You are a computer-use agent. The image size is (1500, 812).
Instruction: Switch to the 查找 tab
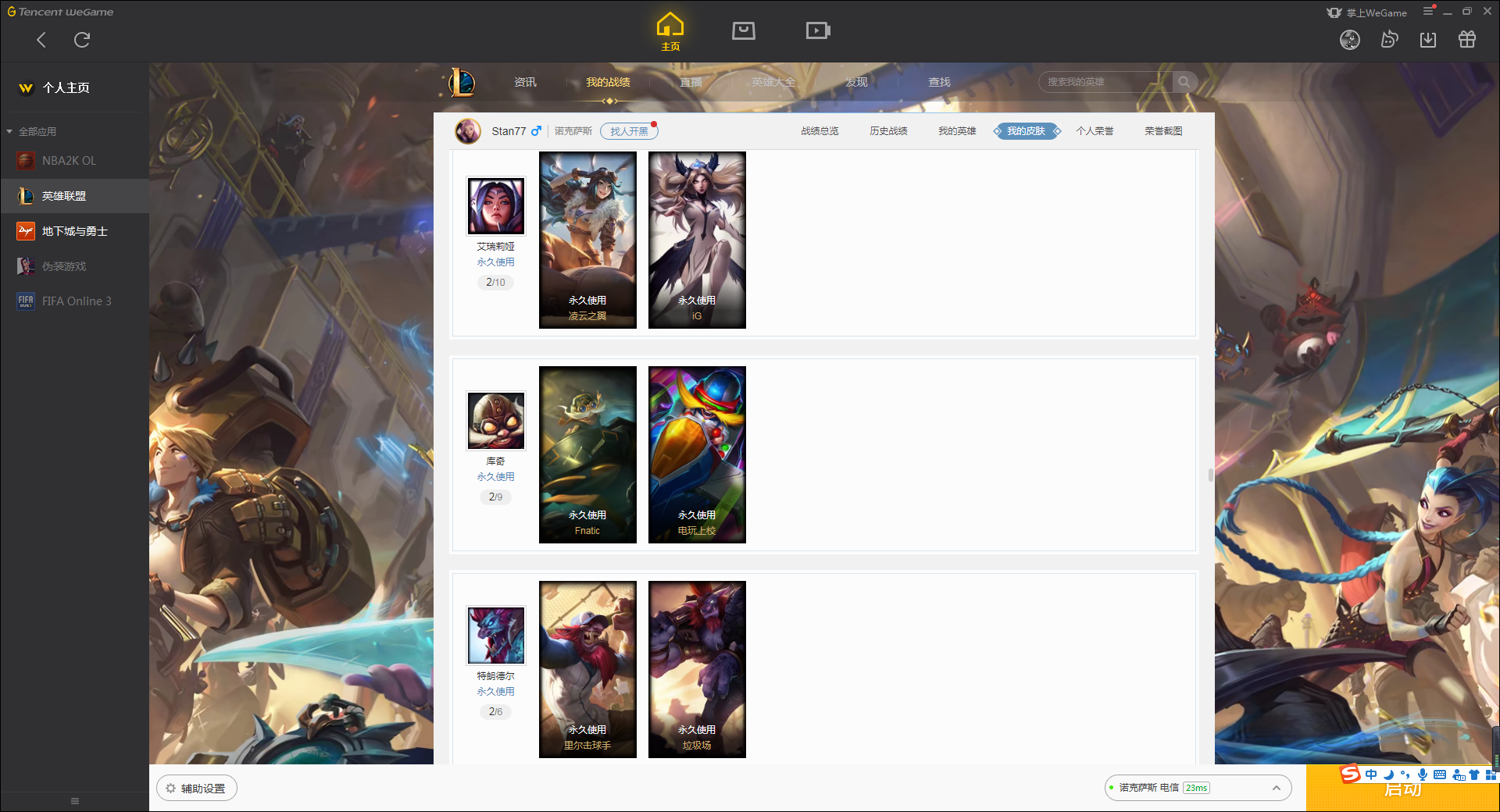(939, 82)
